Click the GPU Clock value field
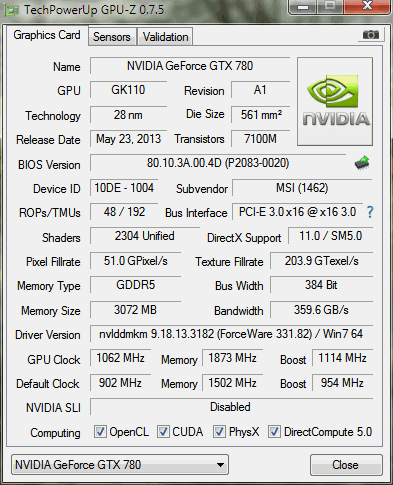 (120, 358)
